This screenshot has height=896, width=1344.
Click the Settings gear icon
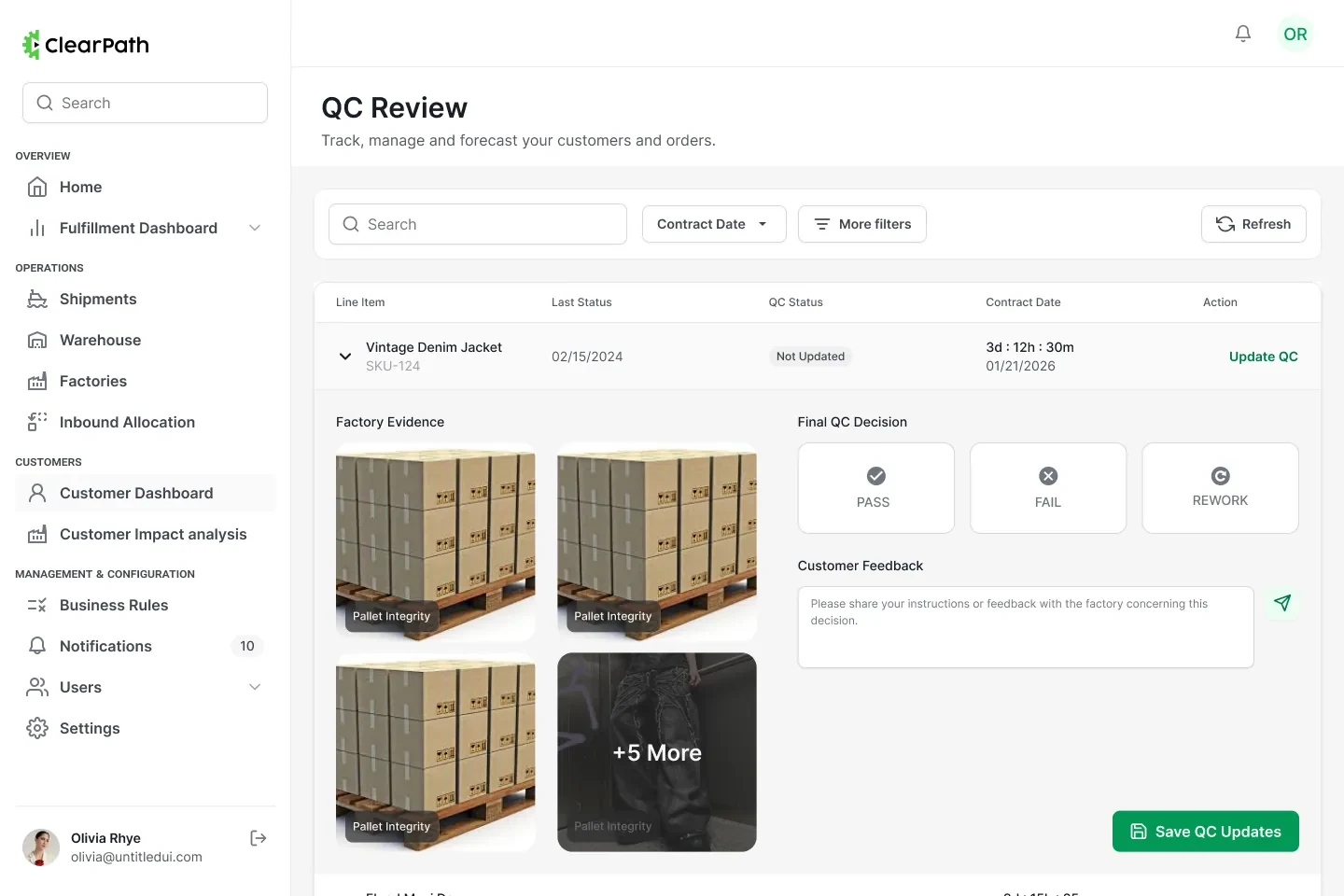click(x=37, y=728)
